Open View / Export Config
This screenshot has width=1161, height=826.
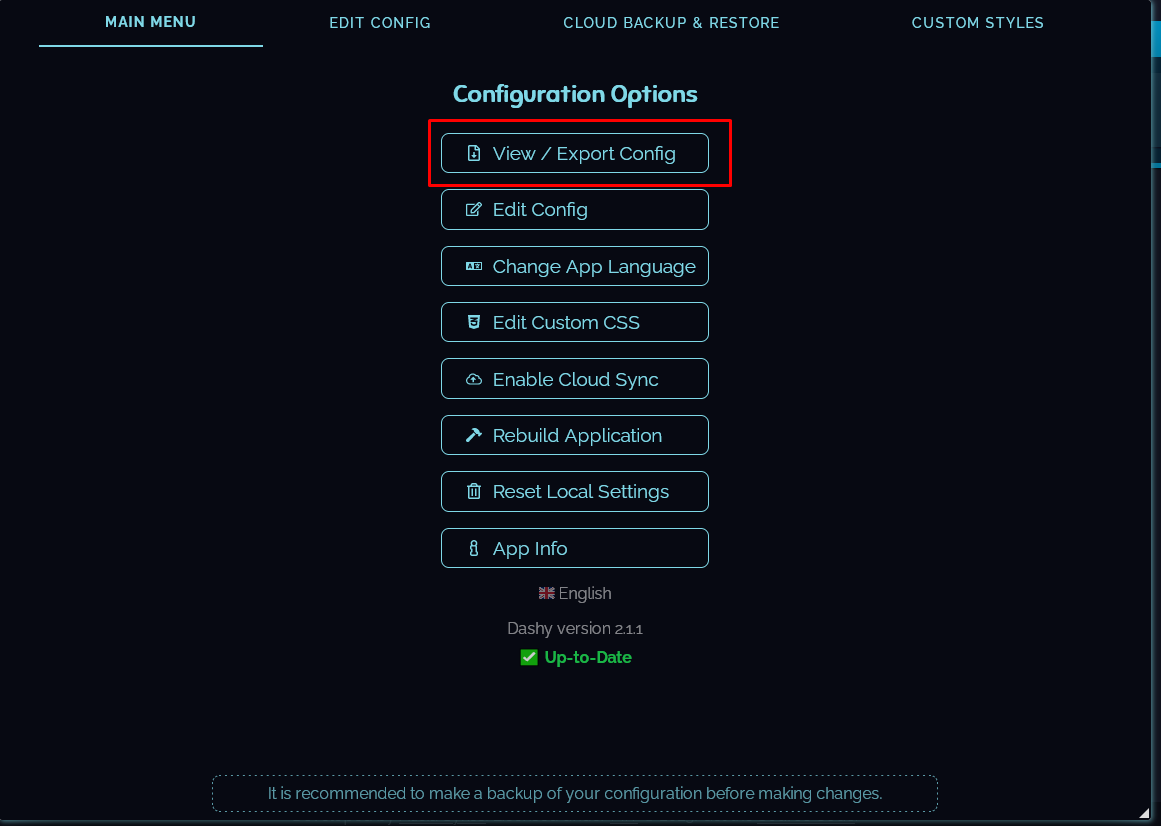575,153
